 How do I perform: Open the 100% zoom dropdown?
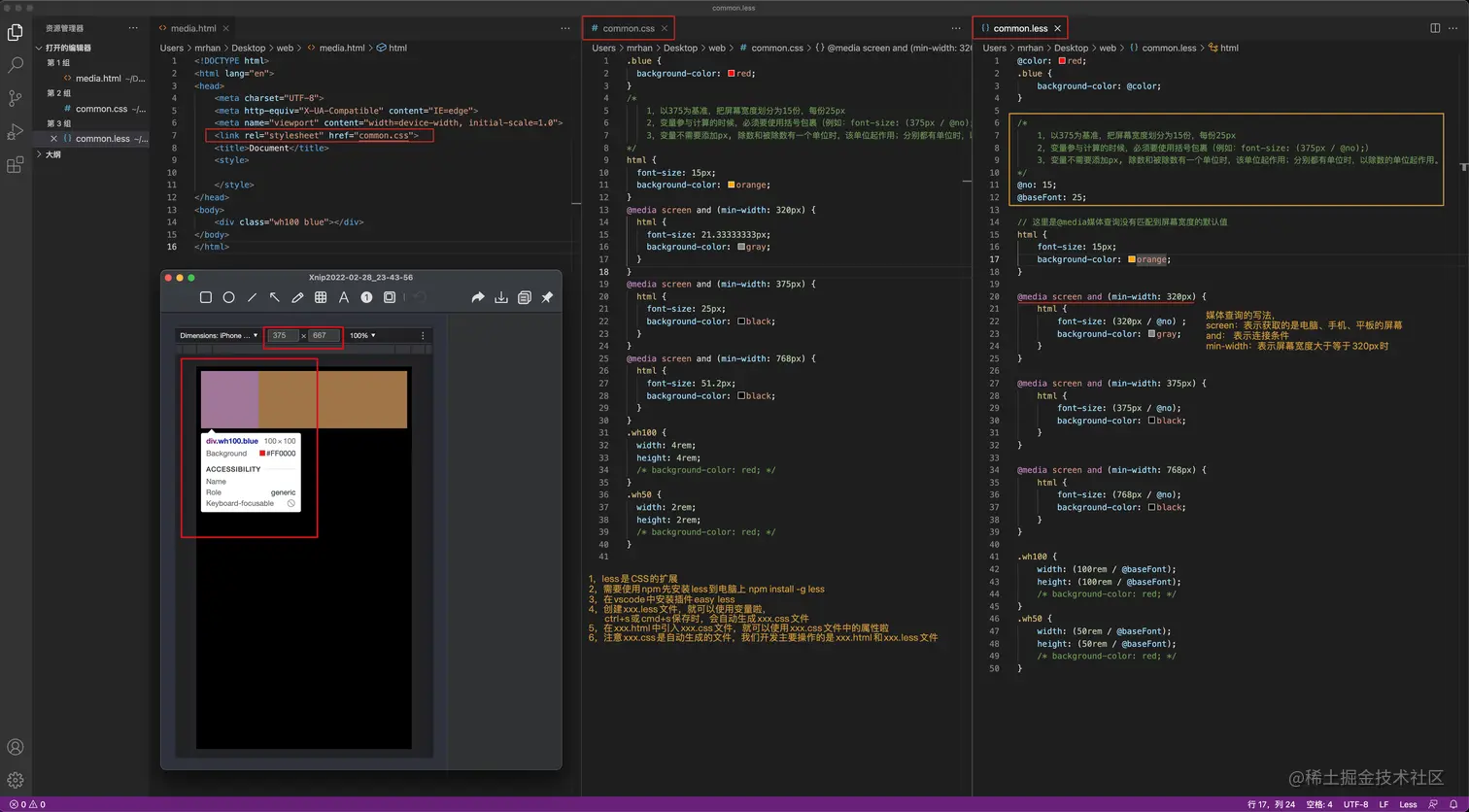362,335
